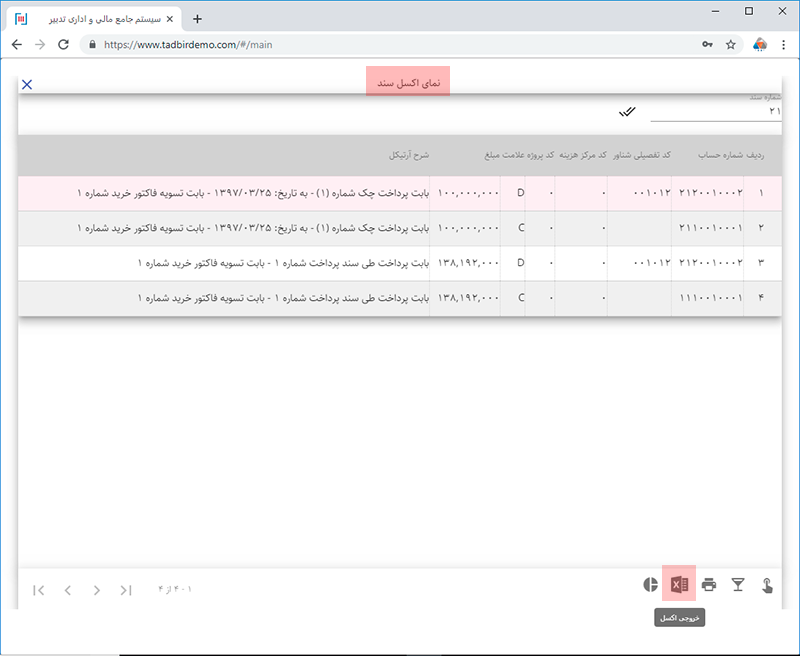Jump to the last page of results
Viewport: 800px width, 656px height.
tap(126, 590)
